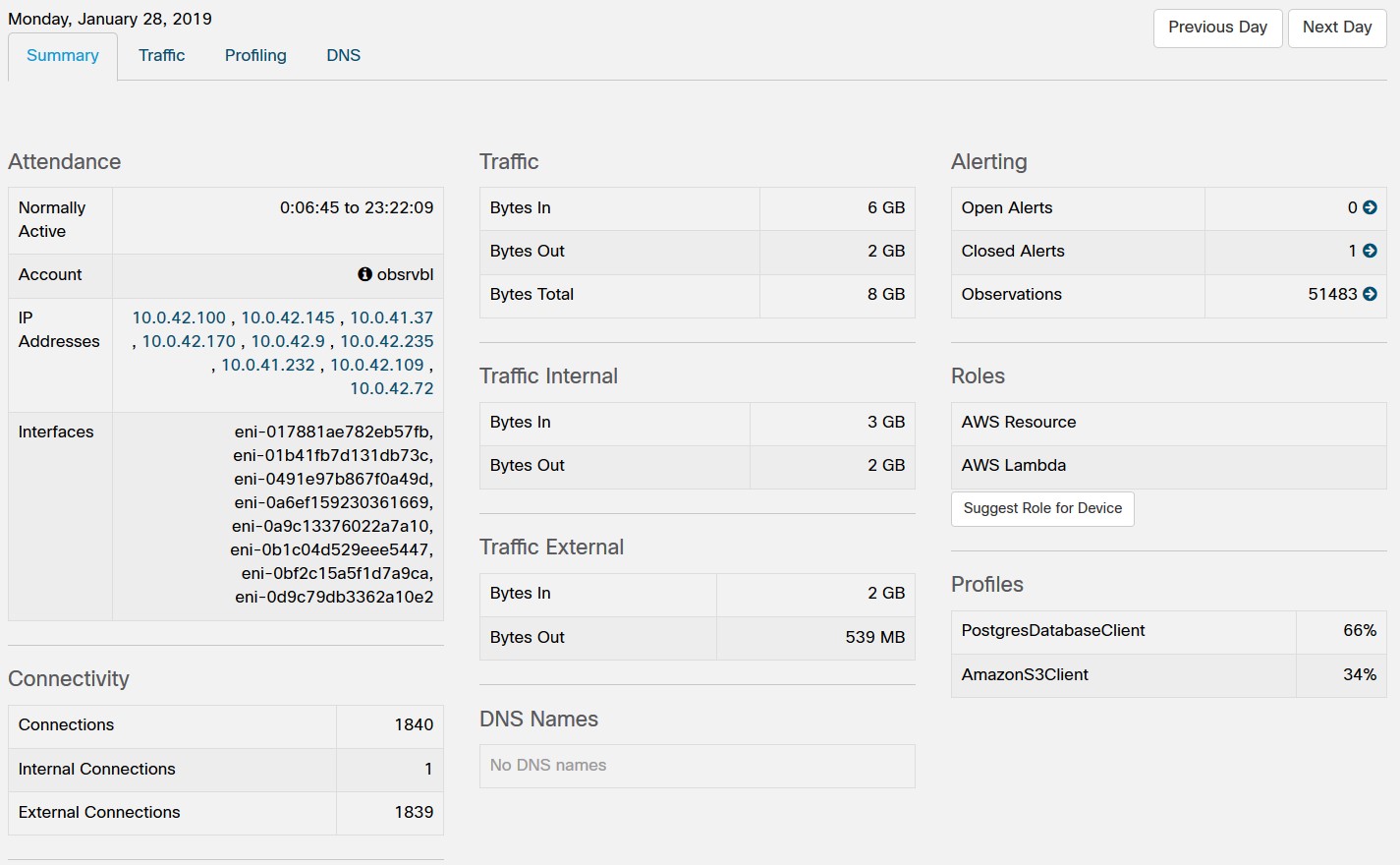This screenshot has width=1400, height=865.
Task: Follow the 10.0.42.145 IP link
Action: click(x=288, y=317)
